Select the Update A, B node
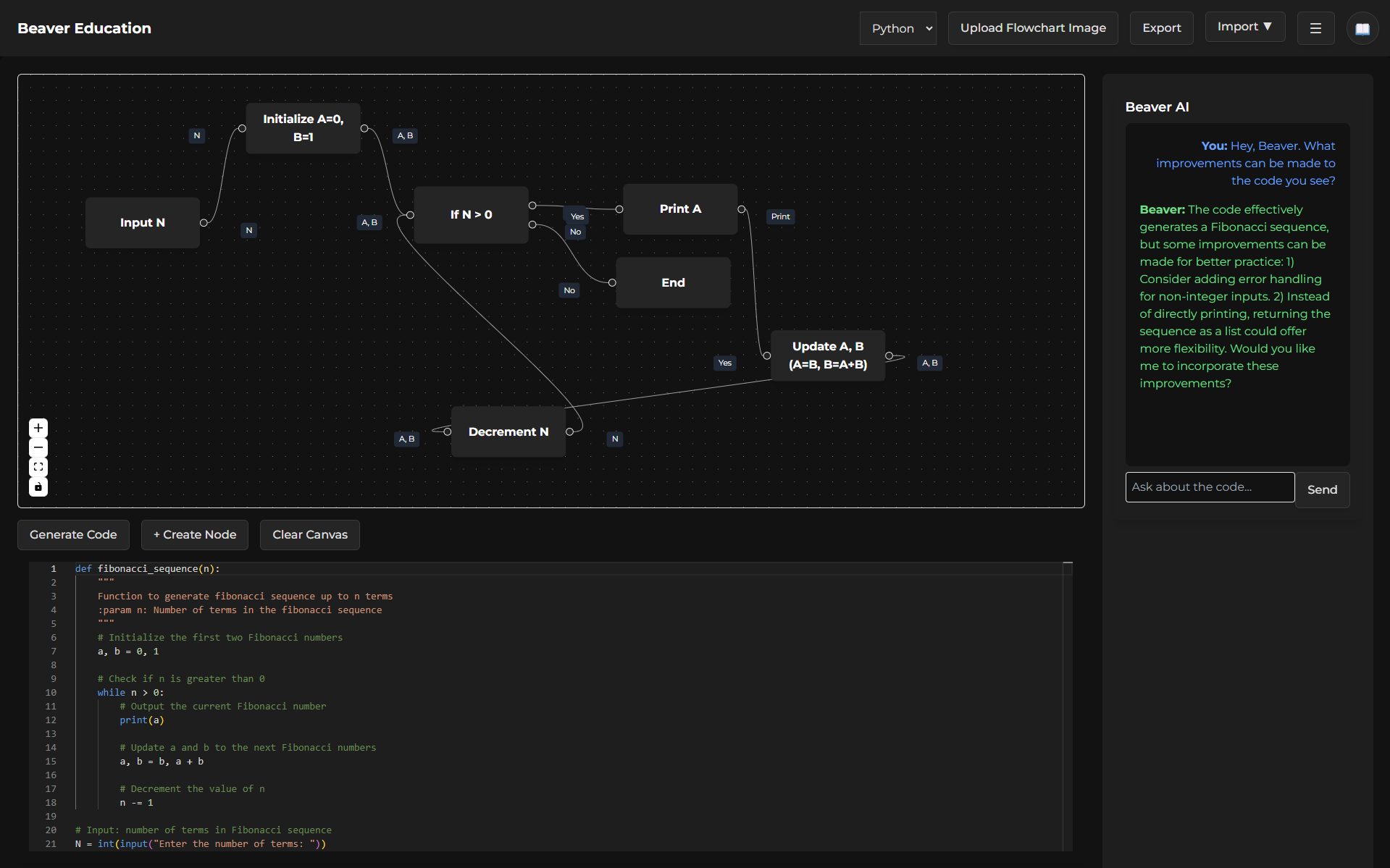 point(828,355)
